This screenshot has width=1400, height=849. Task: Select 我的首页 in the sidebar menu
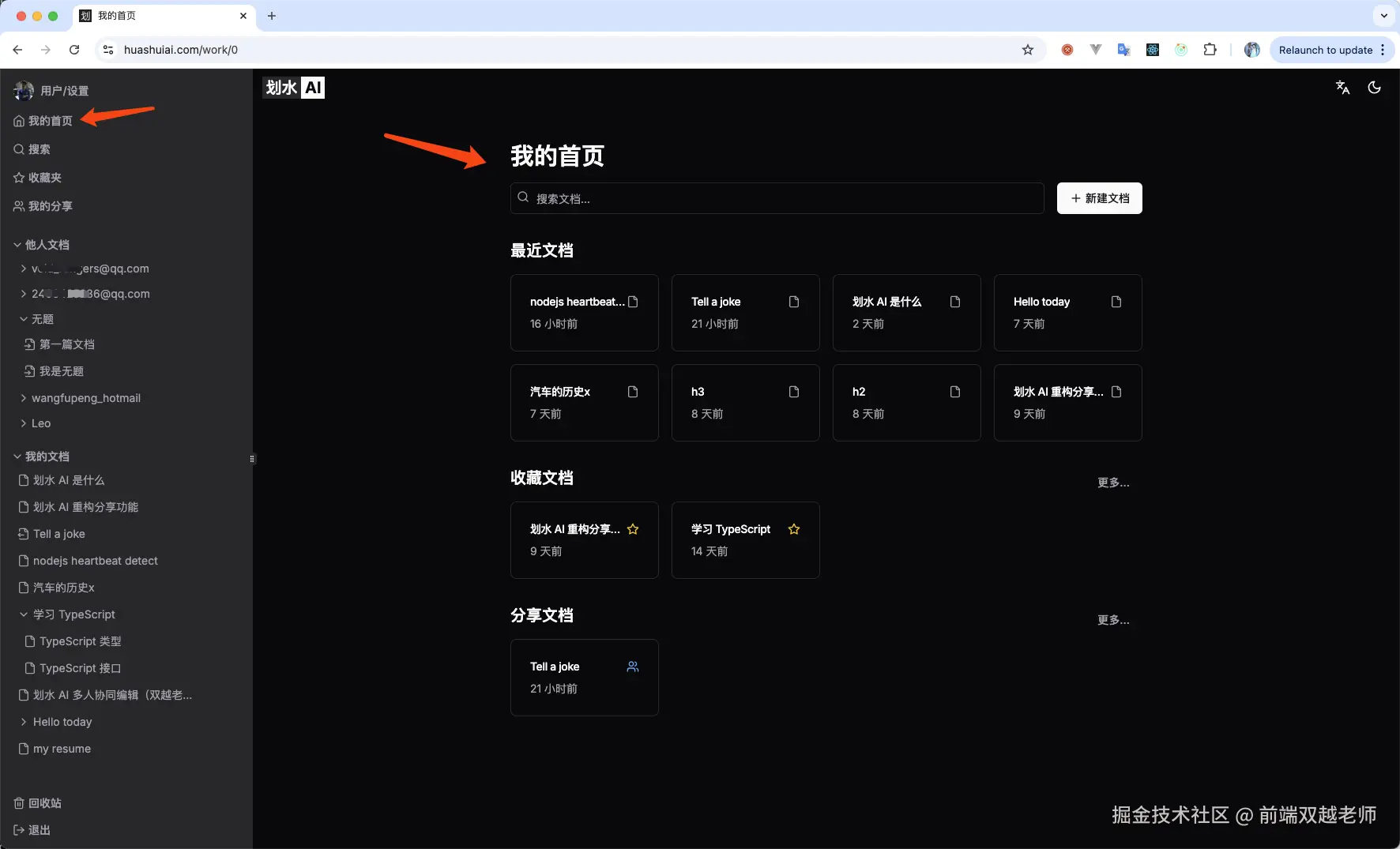(50, 121)
